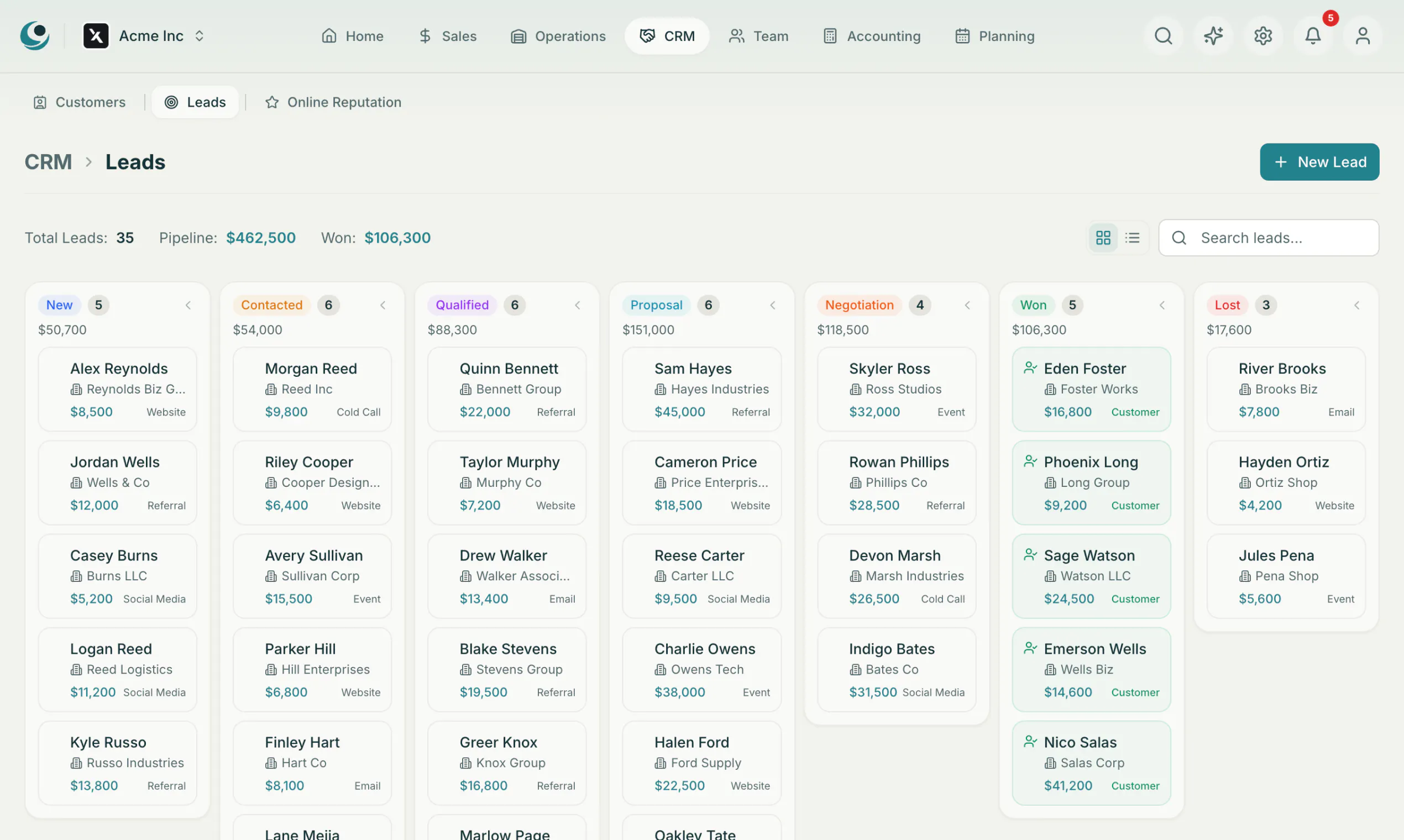Click building icon next to Bennett Group

click(466, 390)
